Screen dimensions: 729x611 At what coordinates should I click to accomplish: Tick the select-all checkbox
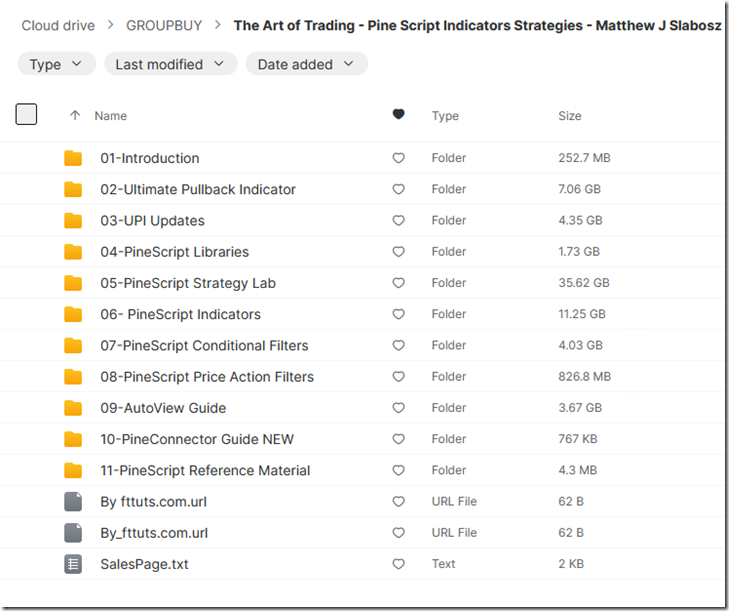26,114
